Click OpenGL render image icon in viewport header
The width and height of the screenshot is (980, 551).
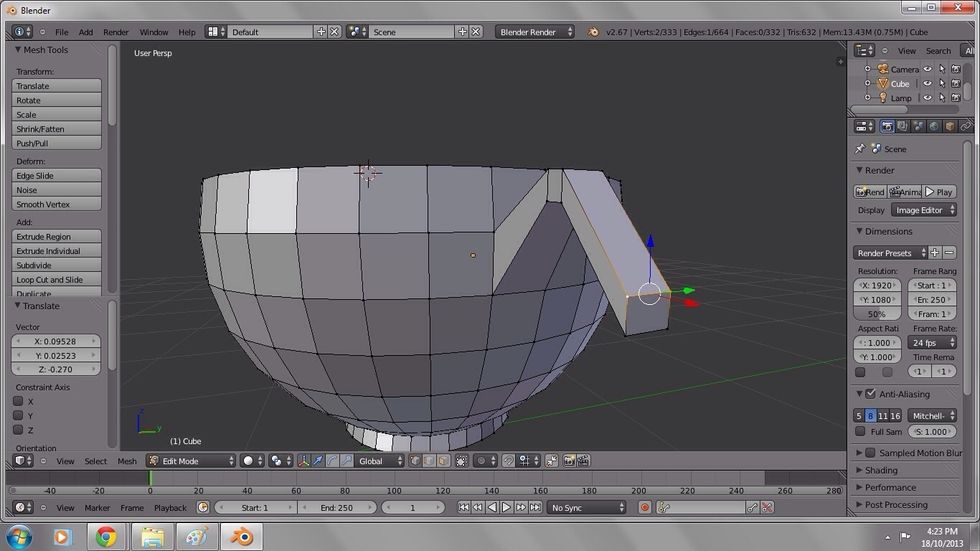(569, 461)
